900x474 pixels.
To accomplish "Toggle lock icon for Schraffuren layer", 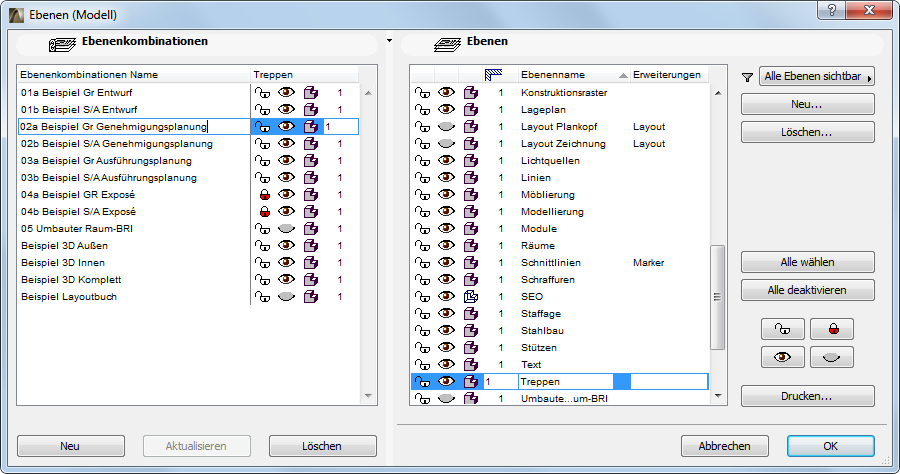I will pos(422,279).
